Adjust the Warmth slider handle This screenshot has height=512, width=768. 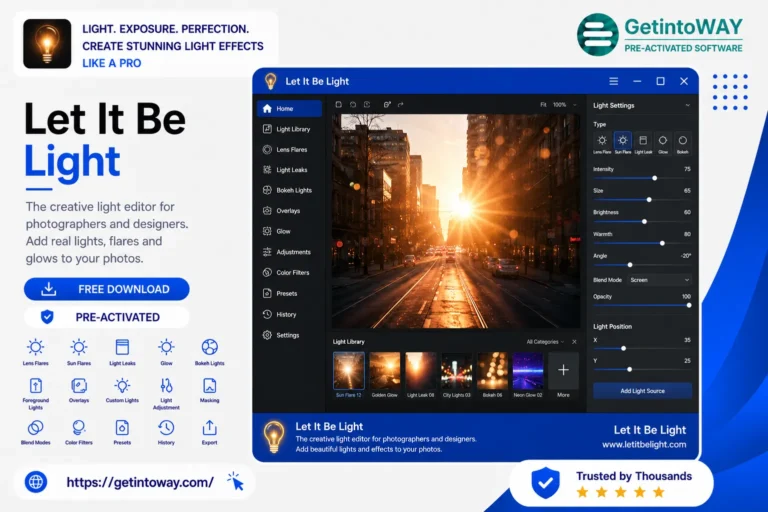(662, 243)
